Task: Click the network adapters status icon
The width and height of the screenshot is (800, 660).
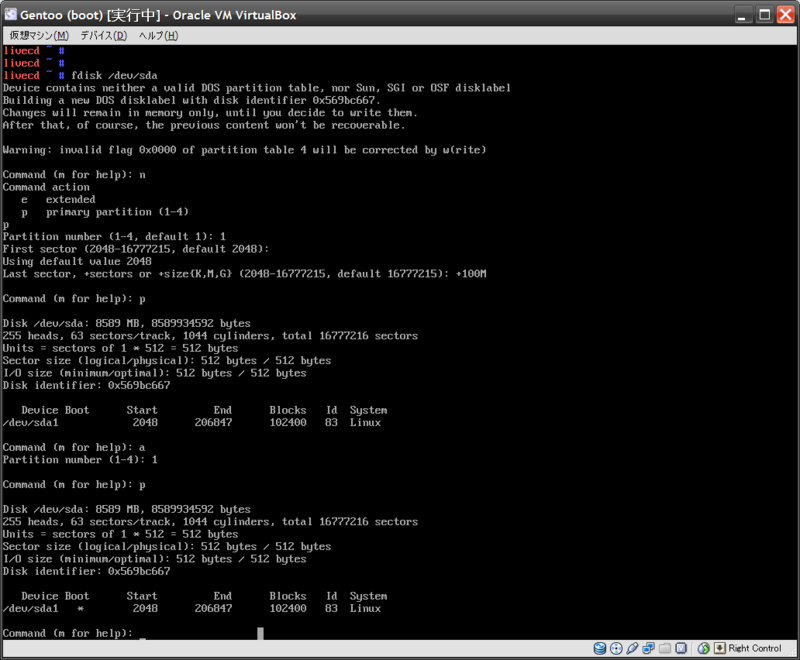Action: (648, 648)
